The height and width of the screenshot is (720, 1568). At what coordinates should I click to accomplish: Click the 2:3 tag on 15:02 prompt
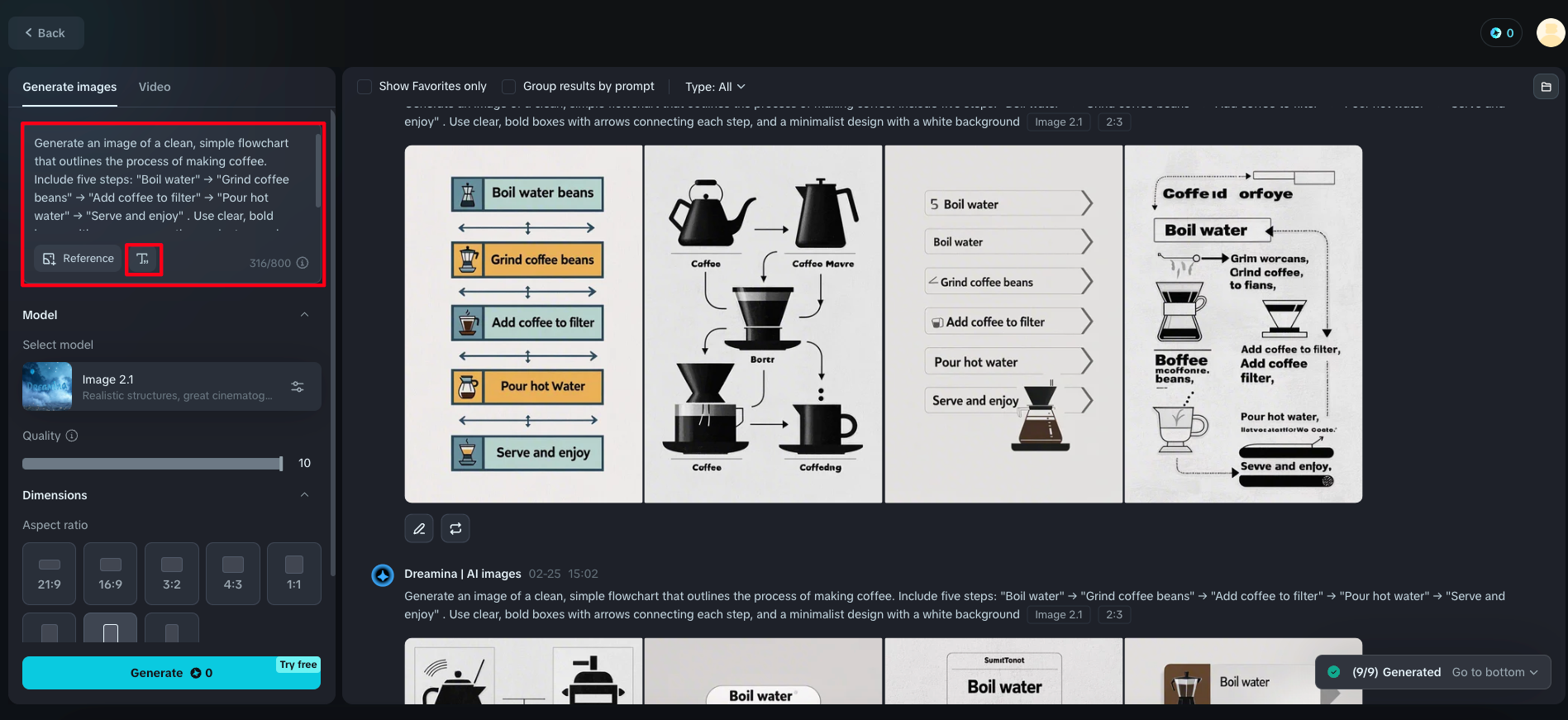1114,615
